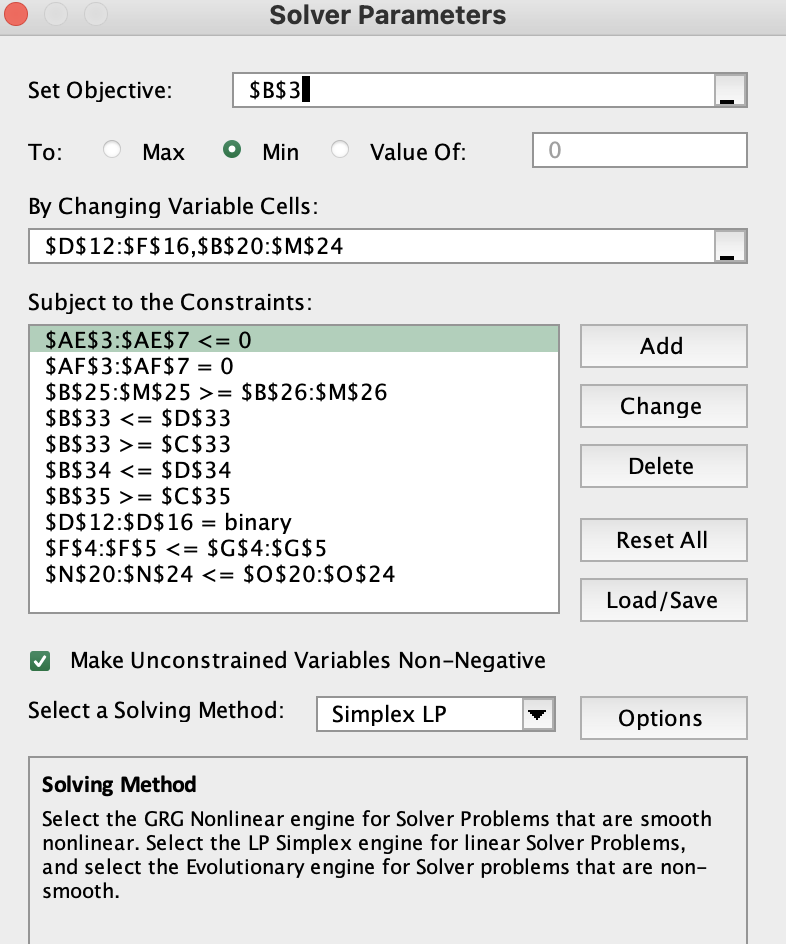Click the Set Objective input field

point(474,91)
